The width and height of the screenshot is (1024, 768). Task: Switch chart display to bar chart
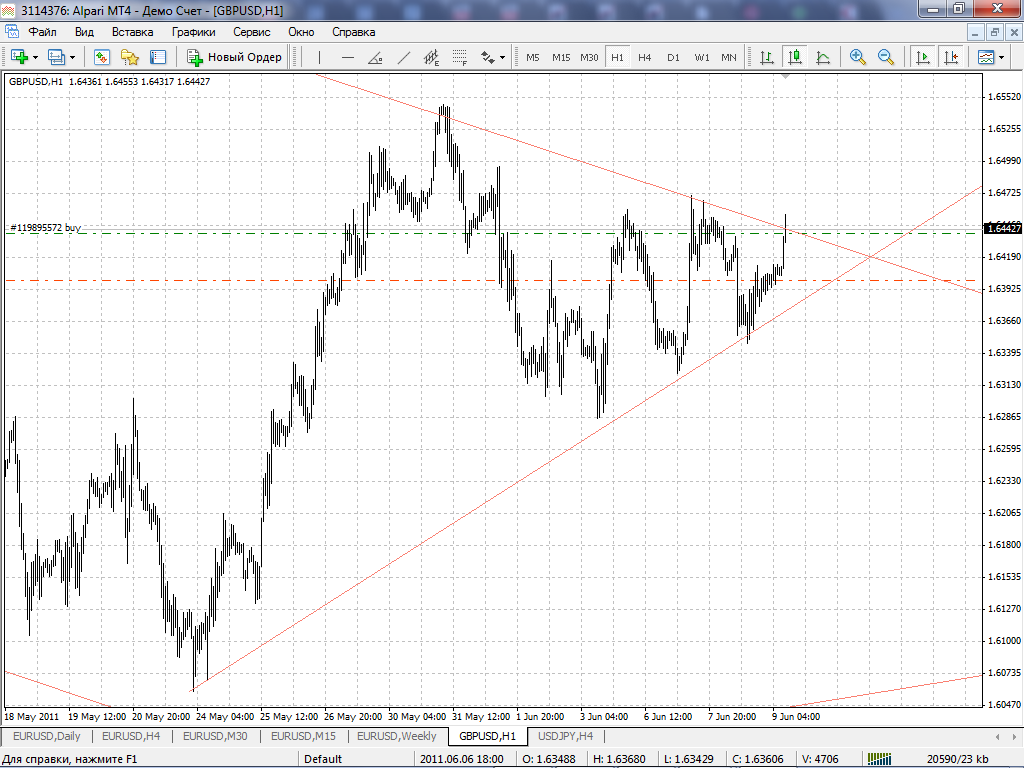[767, 57]
